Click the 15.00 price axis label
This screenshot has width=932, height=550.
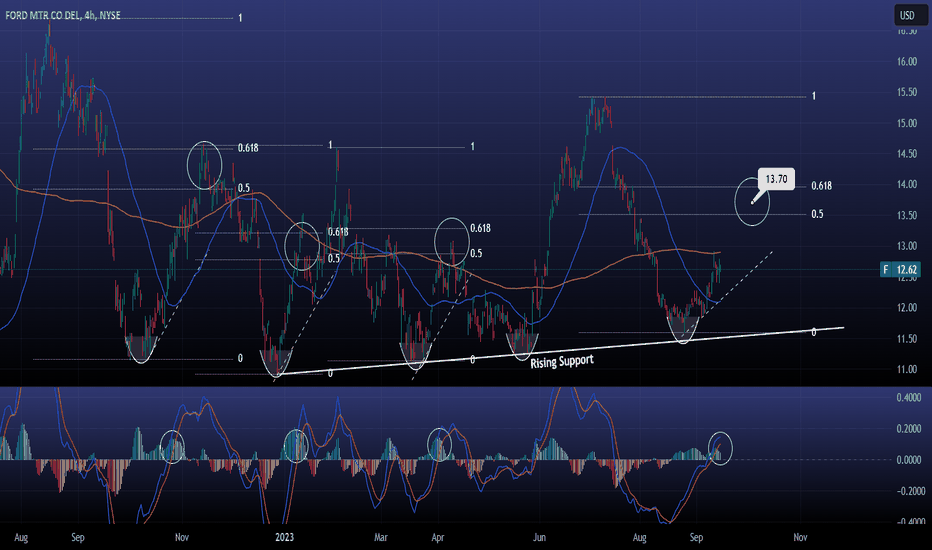[906, 123]
